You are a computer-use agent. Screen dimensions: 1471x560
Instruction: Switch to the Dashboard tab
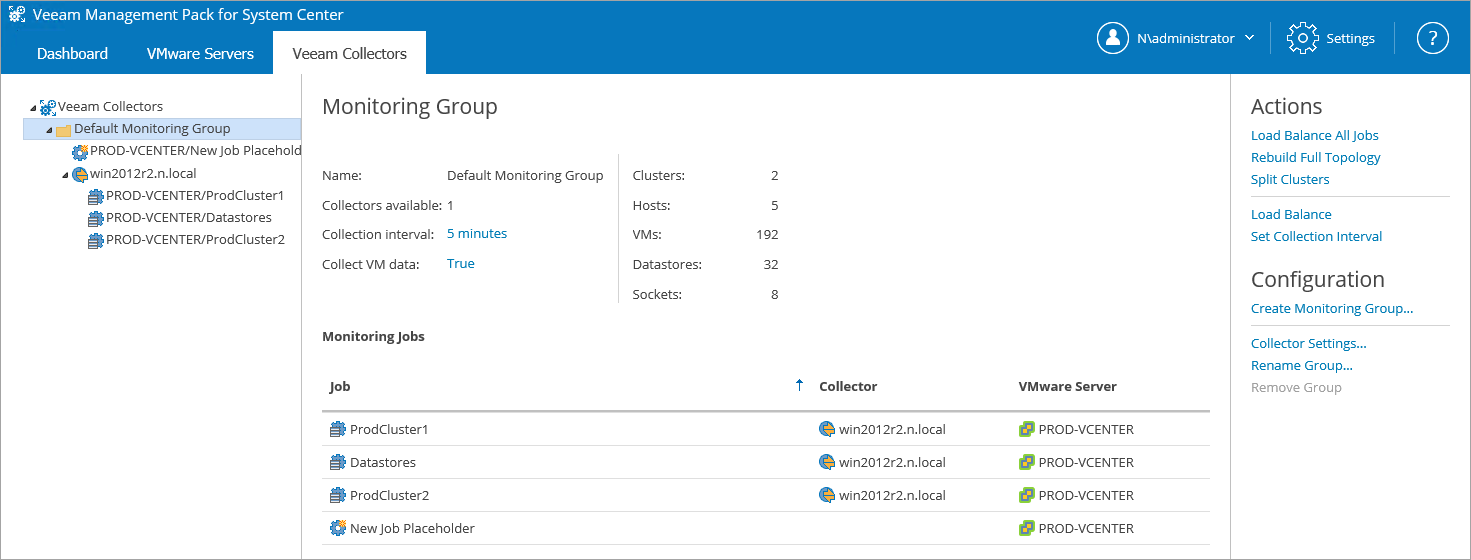[72, 54]
